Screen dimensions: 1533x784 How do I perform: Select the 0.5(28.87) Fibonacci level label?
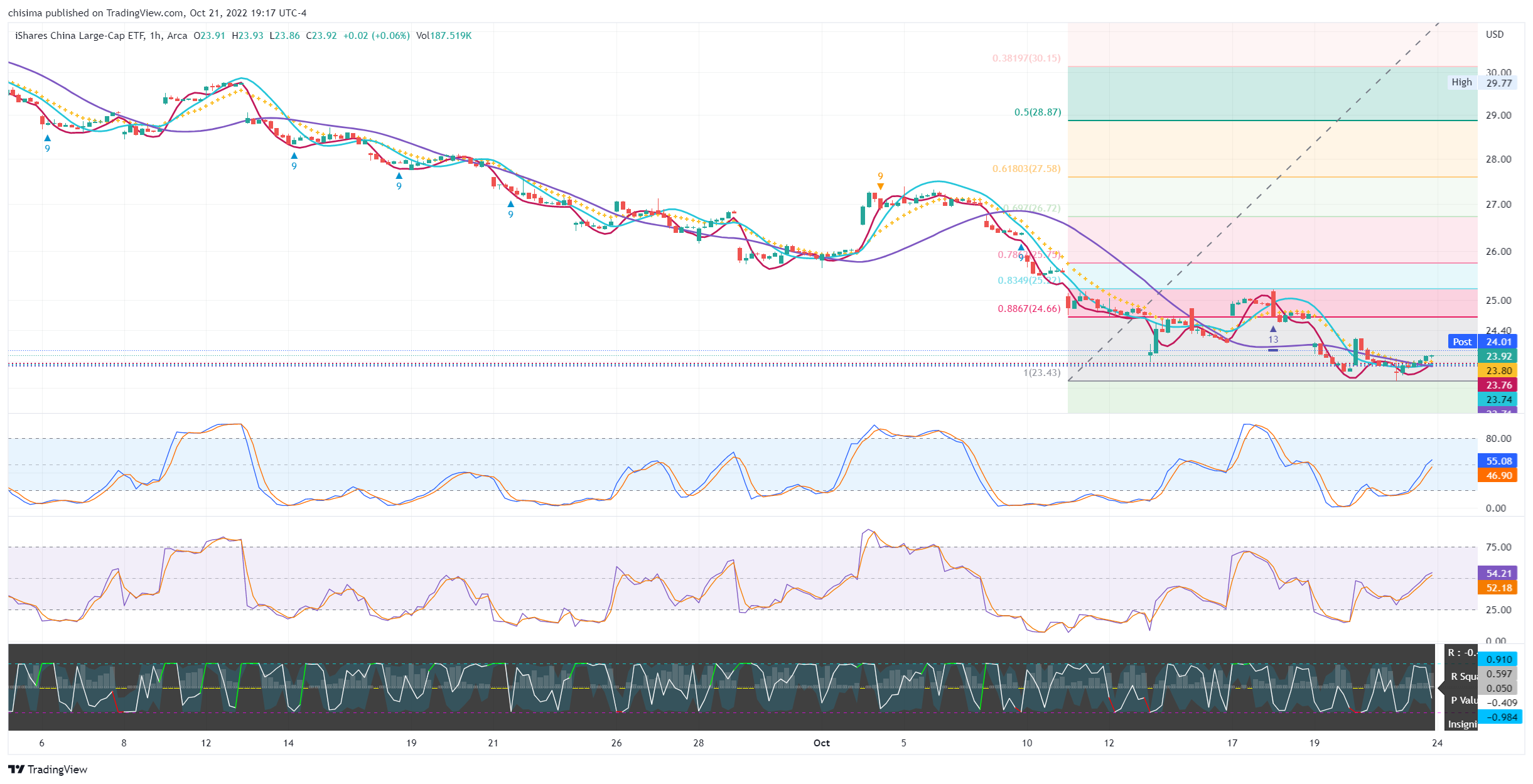[x=1037, y=112]
